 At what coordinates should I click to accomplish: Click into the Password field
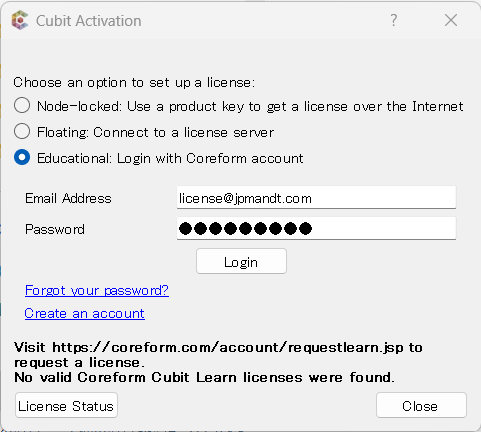pos(316,228)
